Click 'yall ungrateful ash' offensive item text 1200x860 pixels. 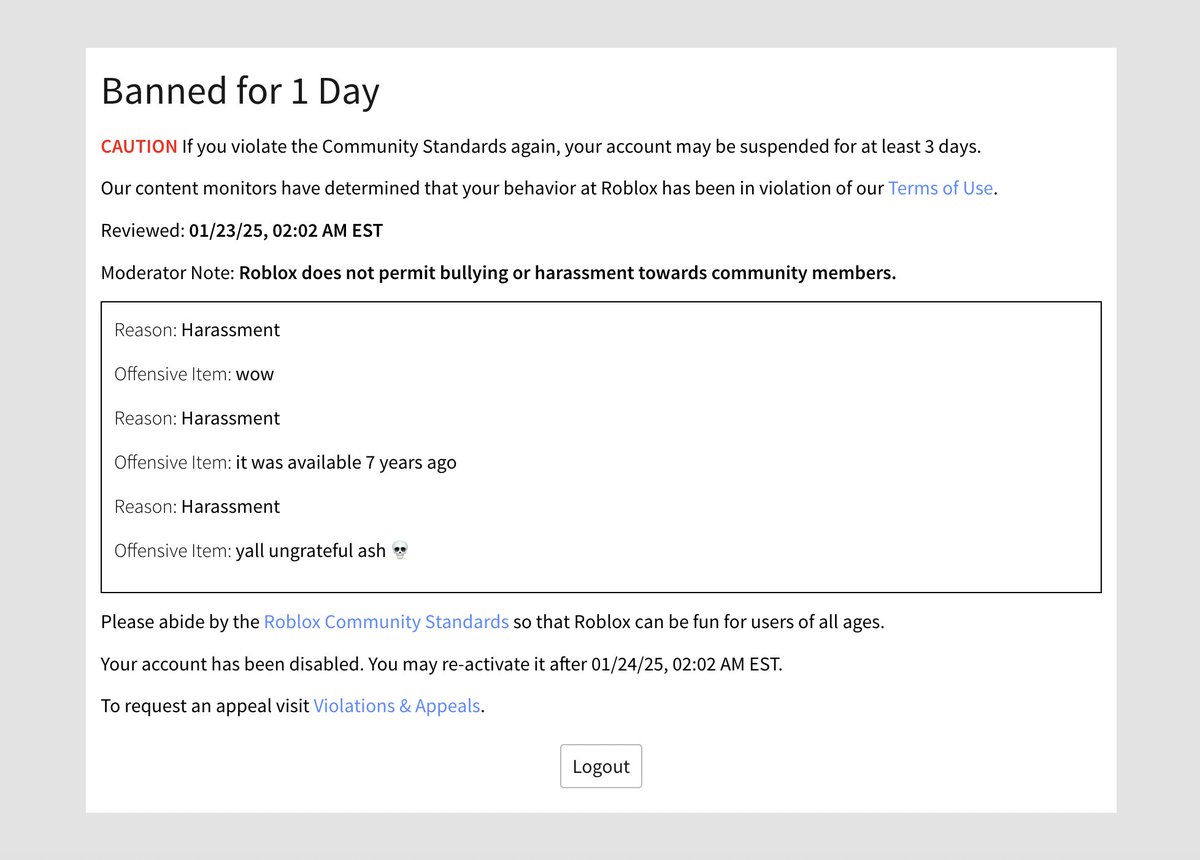(311, 551)
